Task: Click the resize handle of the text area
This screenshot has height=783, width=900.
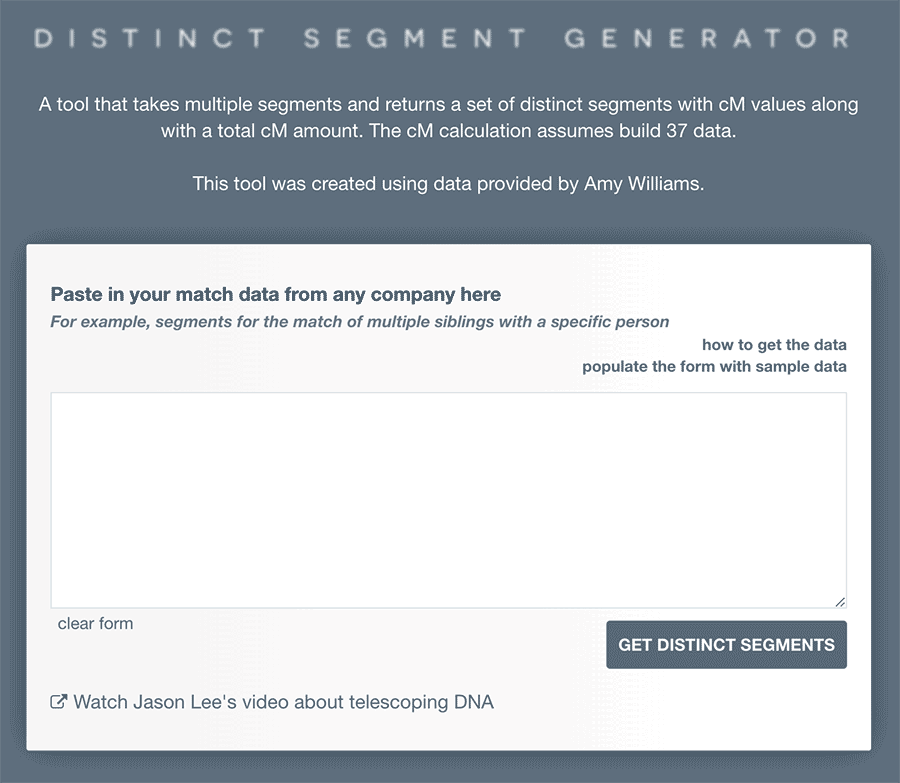Action: (x=838, y=600)
